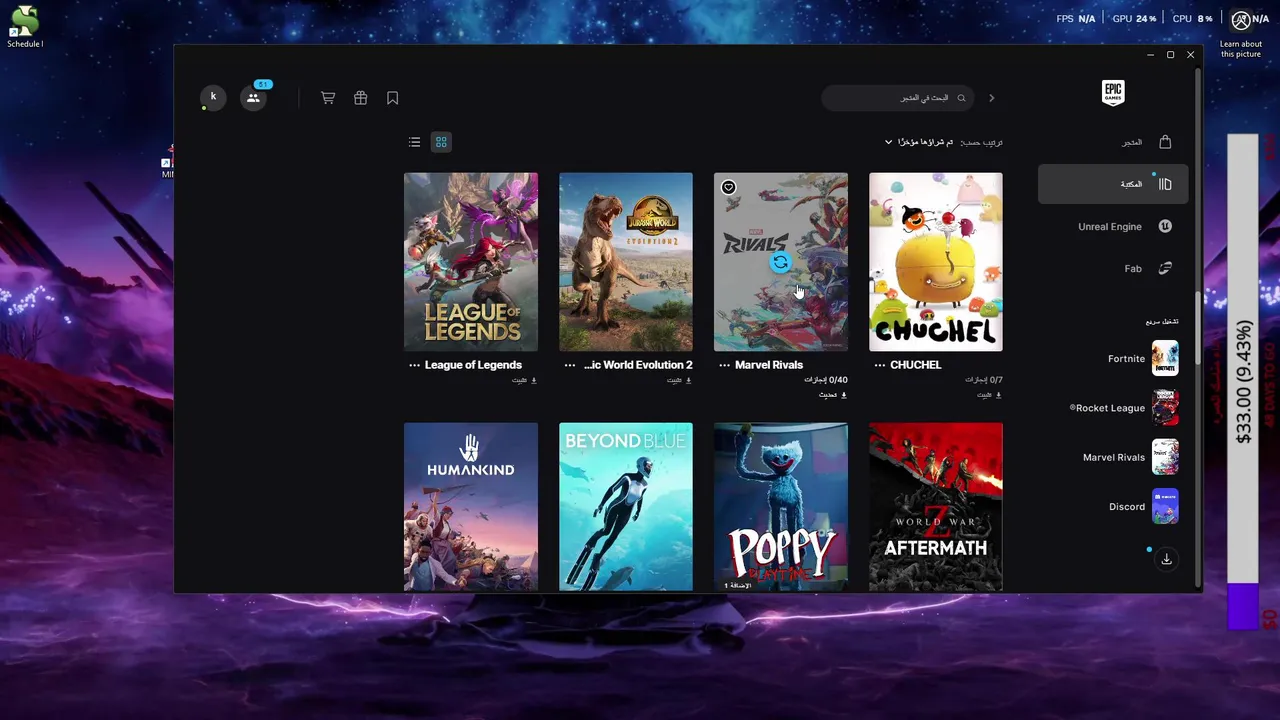The image size is (1280, 720).
Task: Click the back navigation chevron
Action: pyautogui.click(x=992, y=98)
